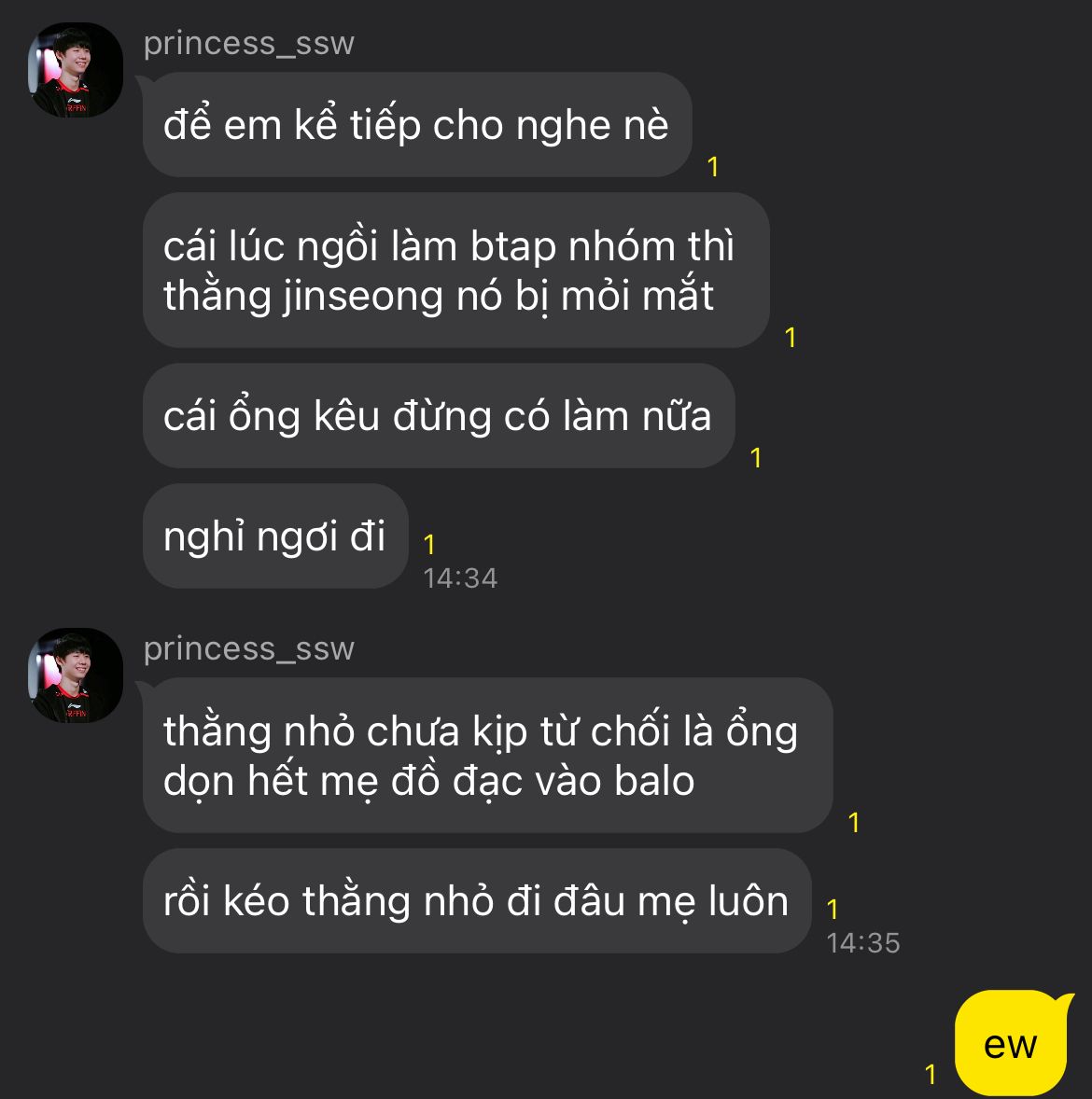1092x1099 pixels.
Task: Click unread count beside the jinseong message
Action: pyautogui.click(x=791, y=337)
